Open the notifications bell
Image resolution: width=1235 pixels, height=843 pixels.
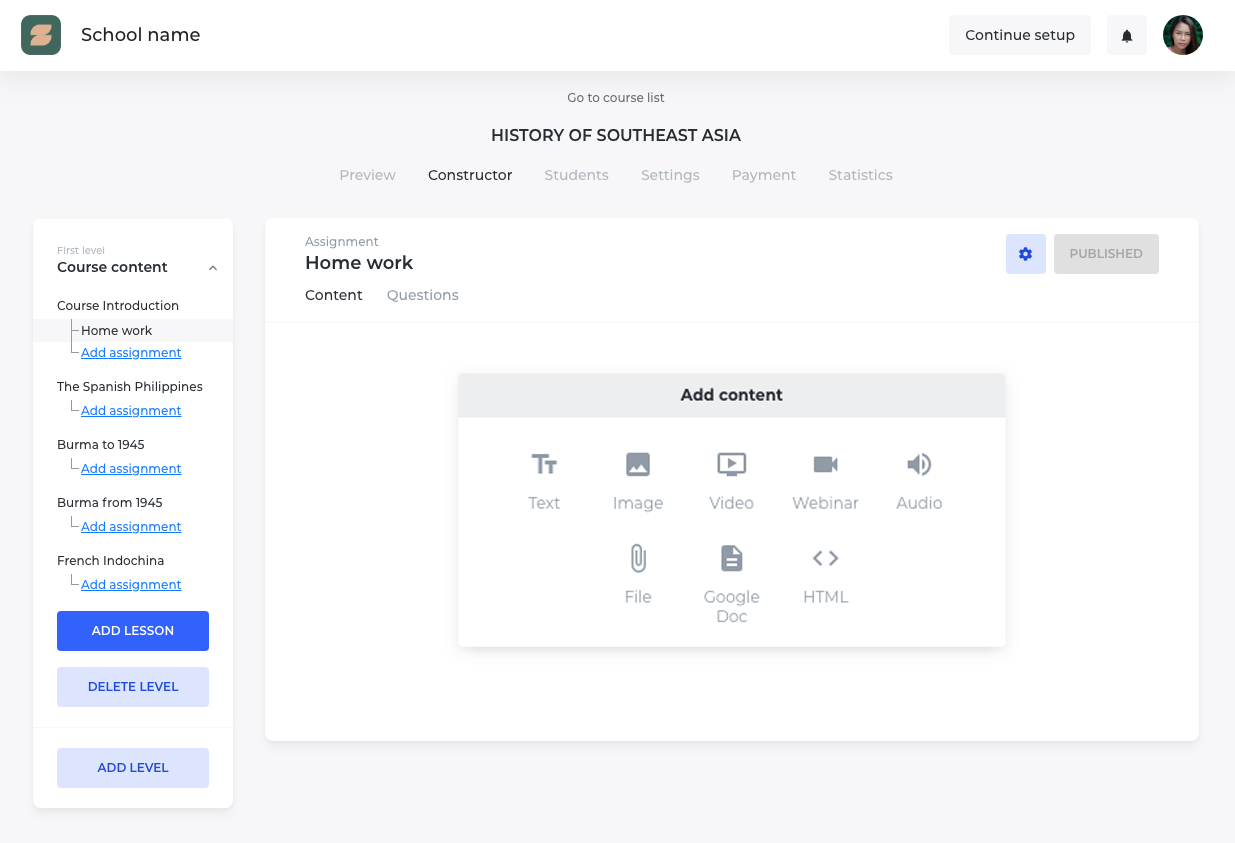click(x=1126, y=34)
